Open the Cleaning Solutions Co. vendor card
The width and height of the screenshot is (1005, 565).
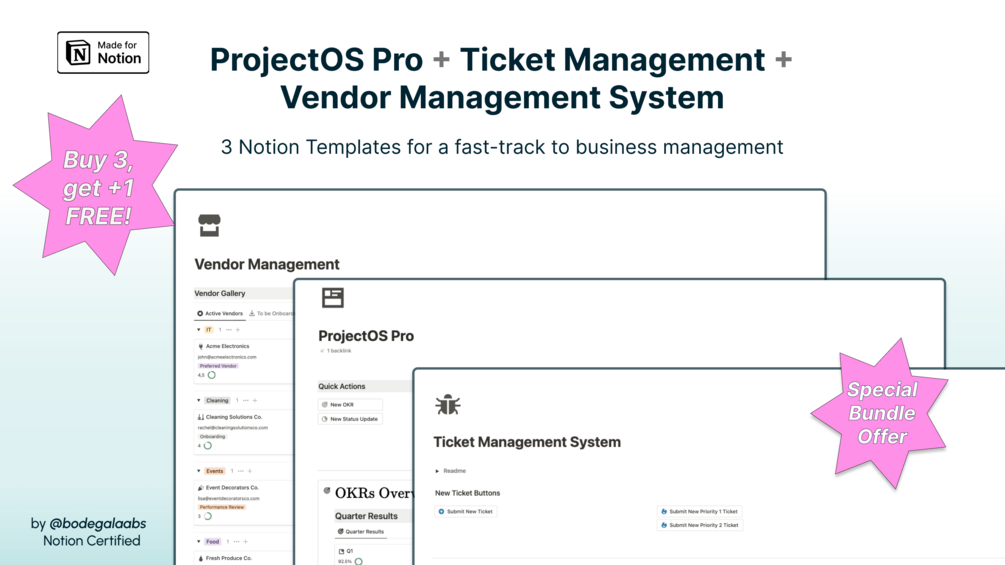point(244,432)
